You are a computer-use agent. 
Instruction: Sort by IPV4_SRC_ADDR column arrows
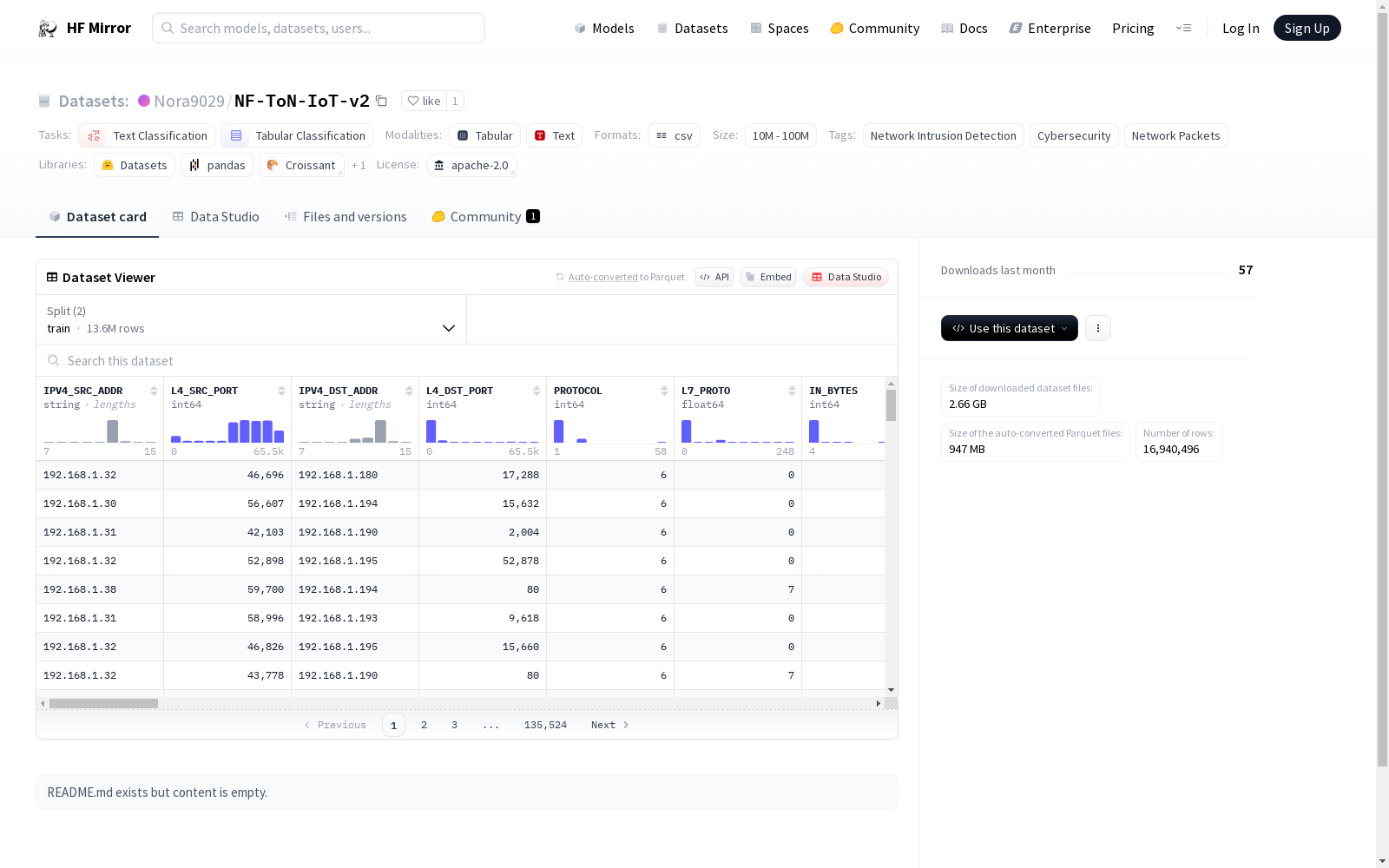point(154,391)
